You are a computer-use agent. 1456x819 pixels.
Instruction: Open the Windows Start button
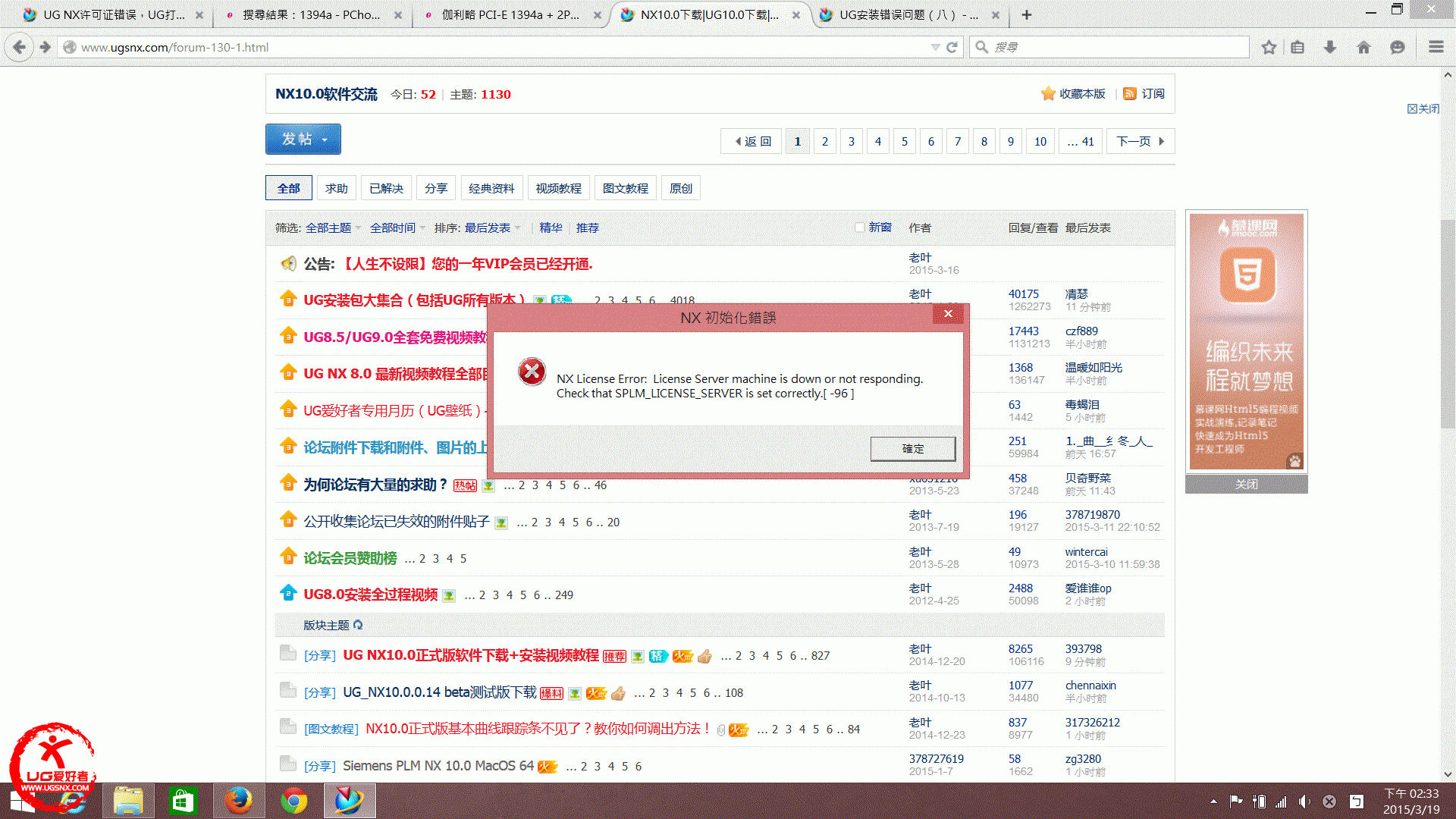point(23,801)
